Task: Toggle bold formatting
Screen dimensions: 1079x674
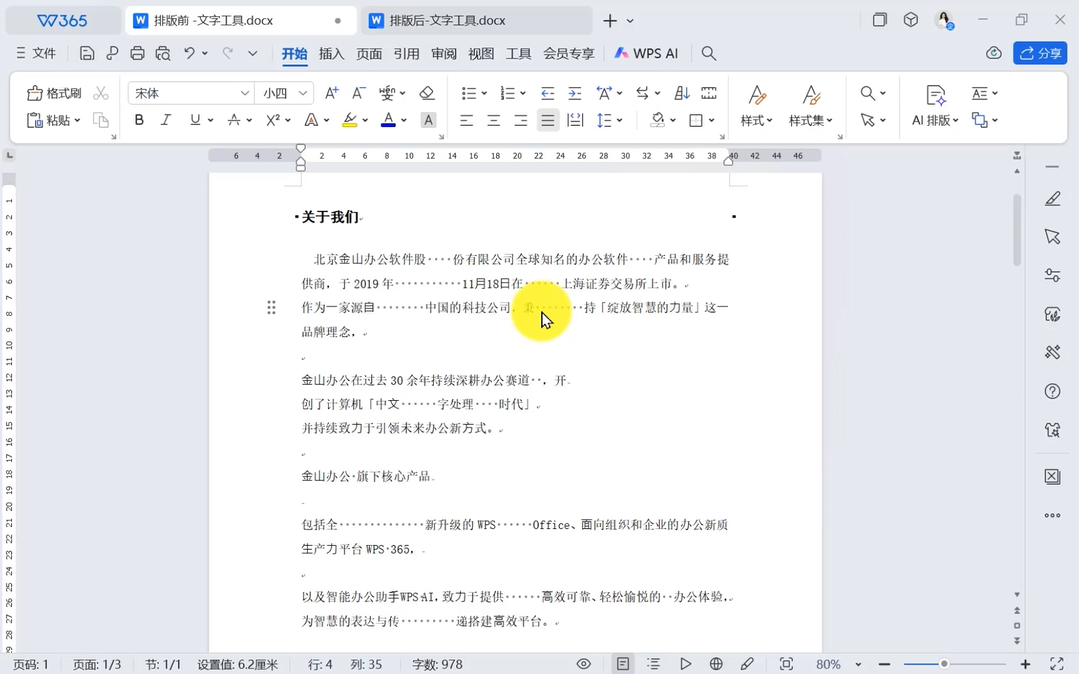Action: point(139,120)
